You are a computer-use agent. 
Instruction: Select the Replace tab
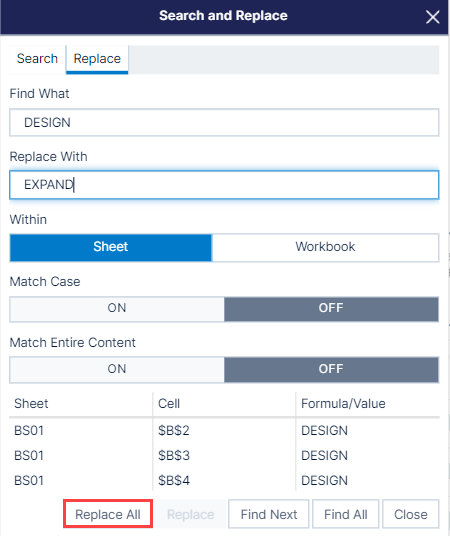point(97,59)
